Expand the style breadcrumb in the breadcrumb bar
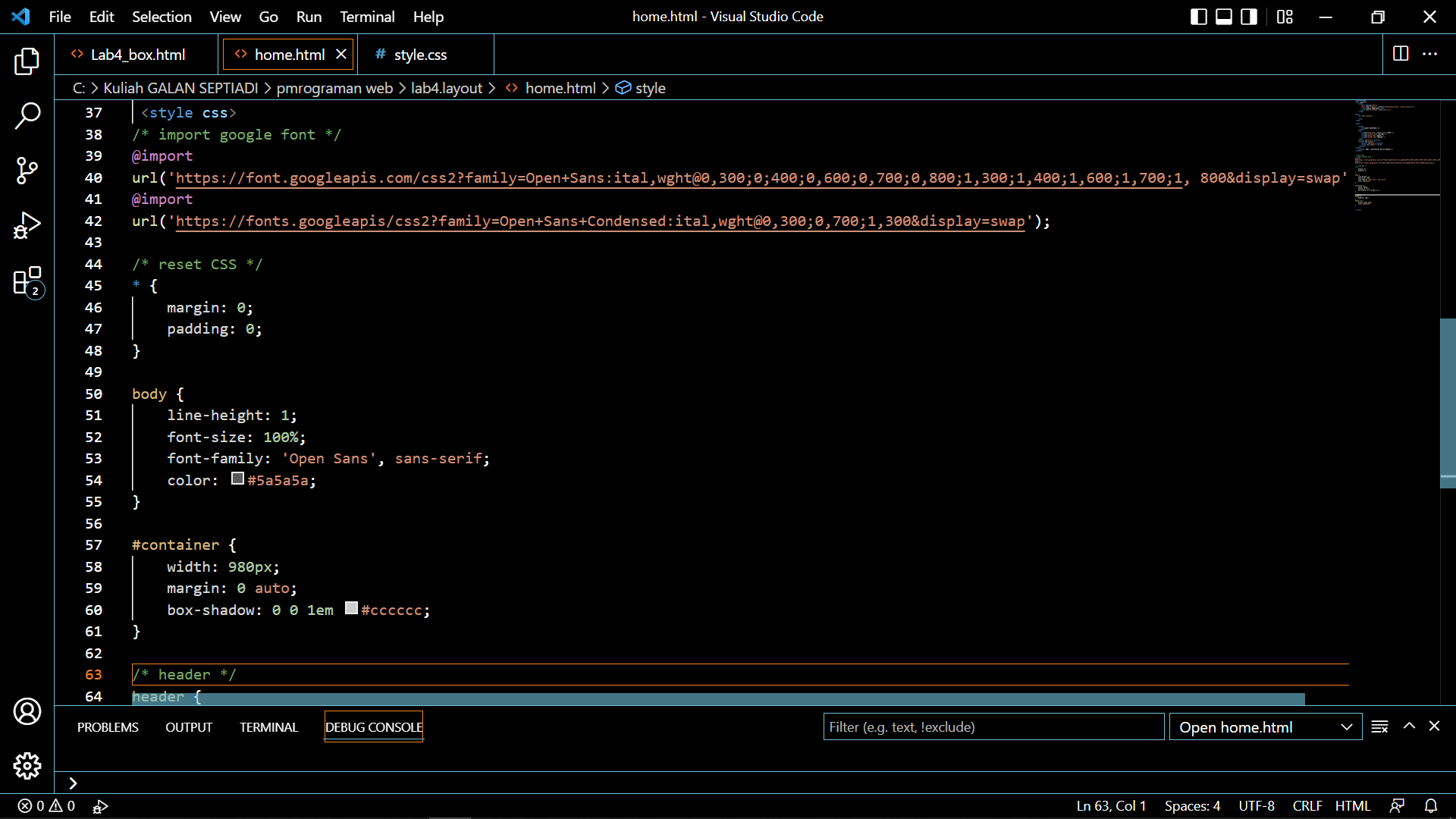Screen dimensions: 1456x819 click(649, 88)
